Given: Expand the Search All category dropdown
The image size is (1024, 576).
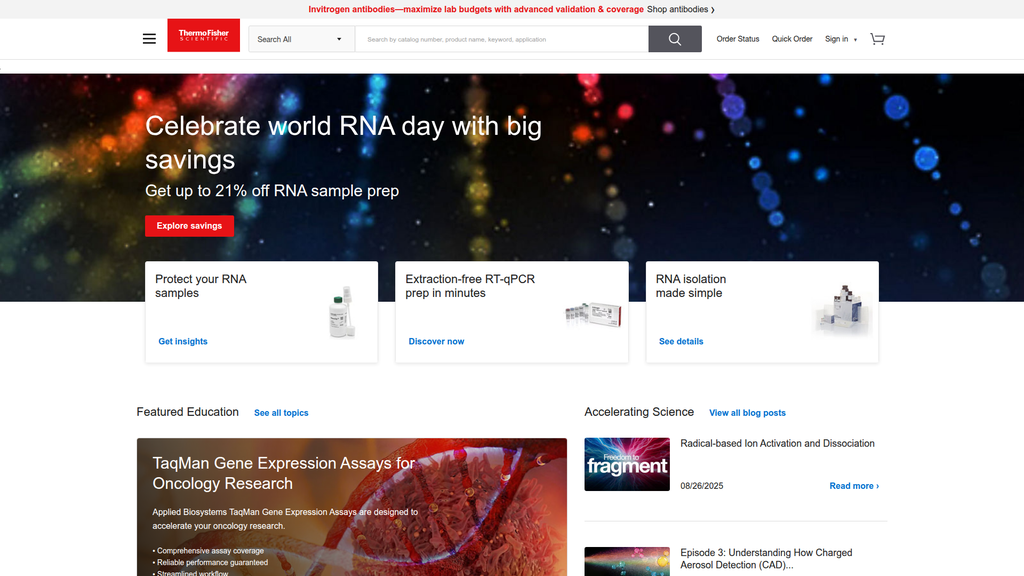Looking at the screenshot, I should coord(301,39).
